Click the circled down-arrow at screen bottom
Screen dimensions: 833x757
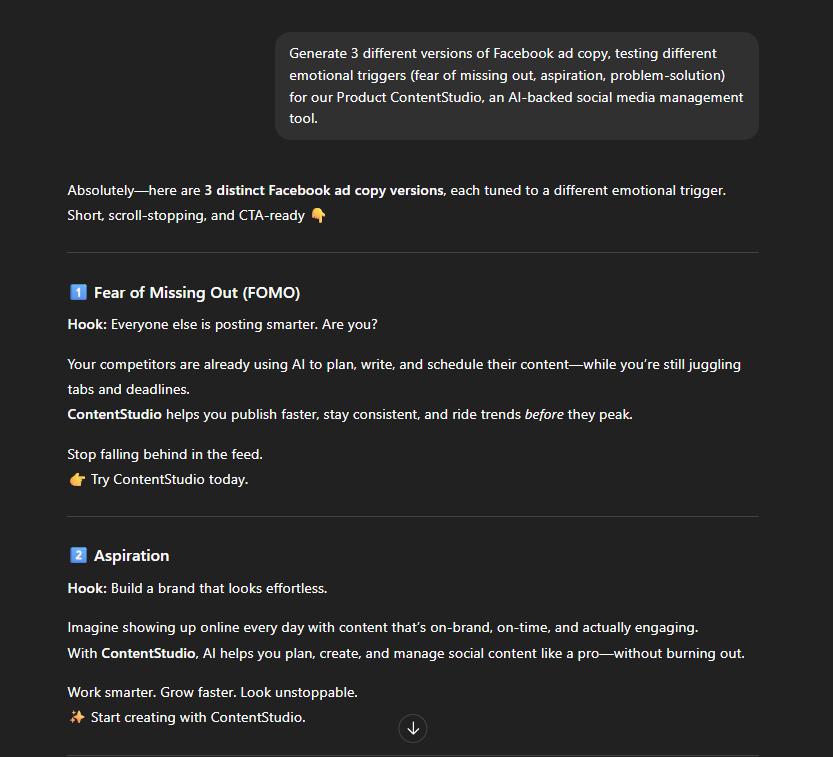pyautogui.click(x=413, y=728)
